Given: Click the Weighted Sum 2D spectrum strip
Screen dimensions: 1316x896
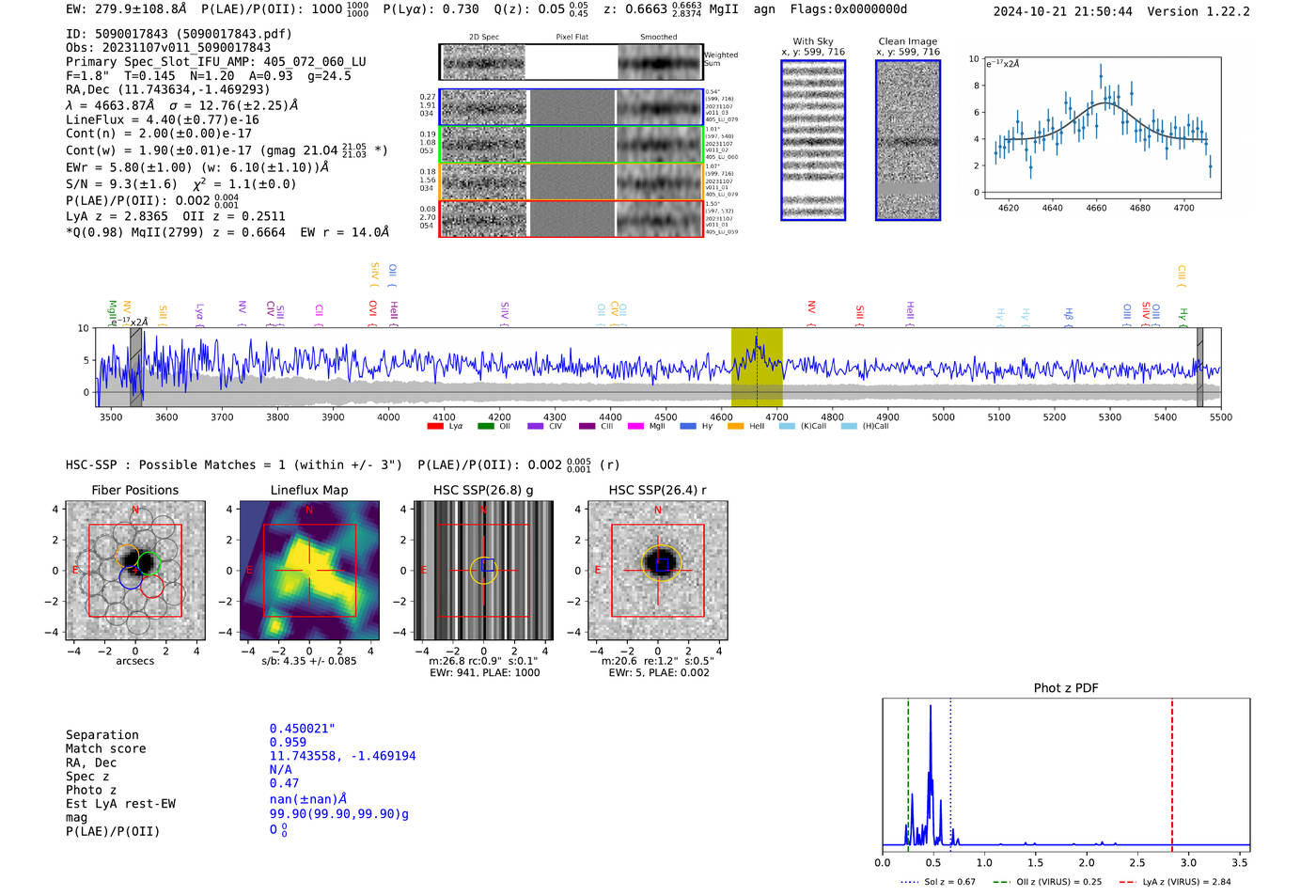Looking at the screenshot, I should point(572,62).
